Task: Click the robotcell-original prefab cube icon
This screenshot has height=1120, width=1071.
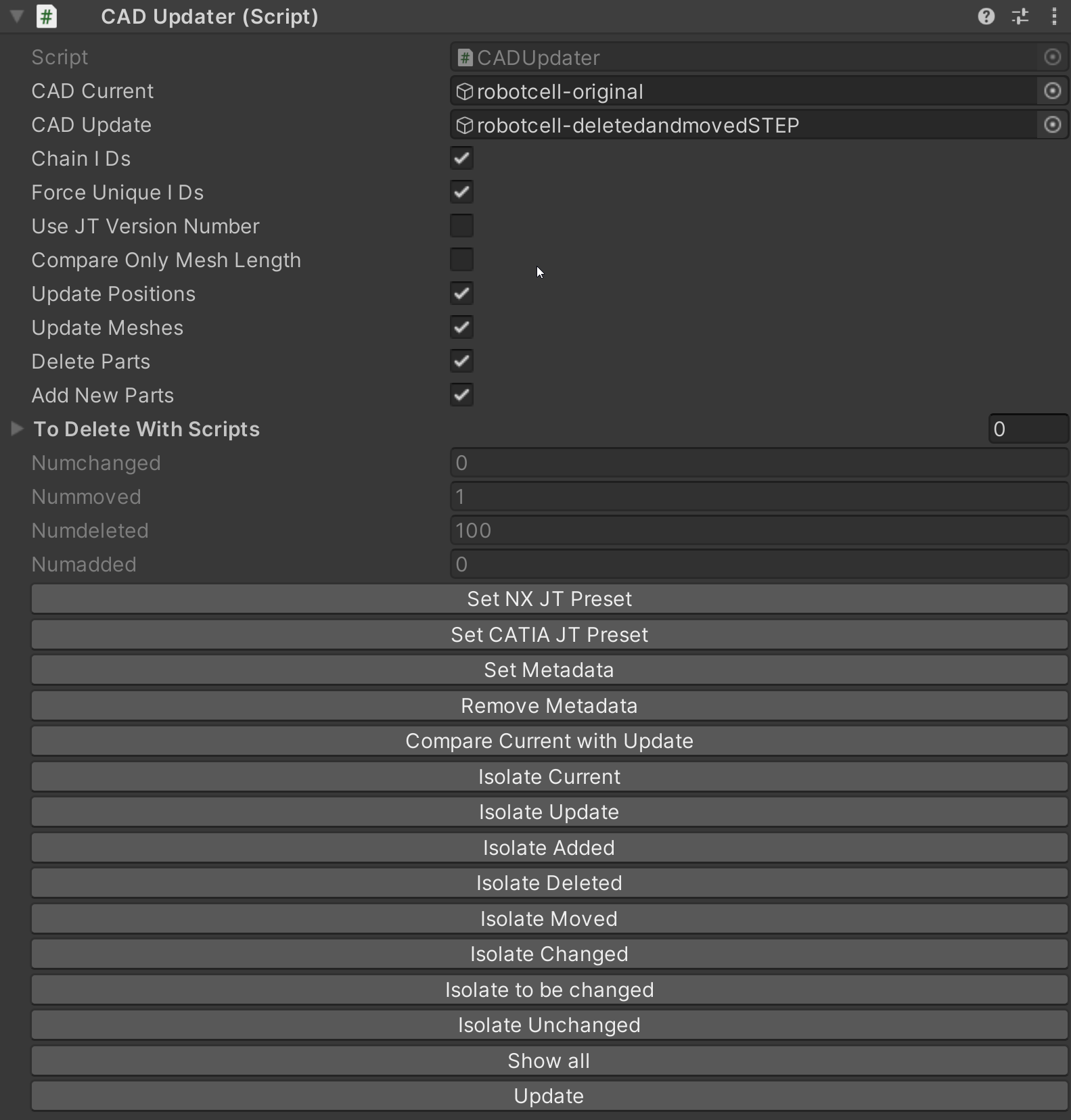Action: pyautogui.click(x=465, y=91)
